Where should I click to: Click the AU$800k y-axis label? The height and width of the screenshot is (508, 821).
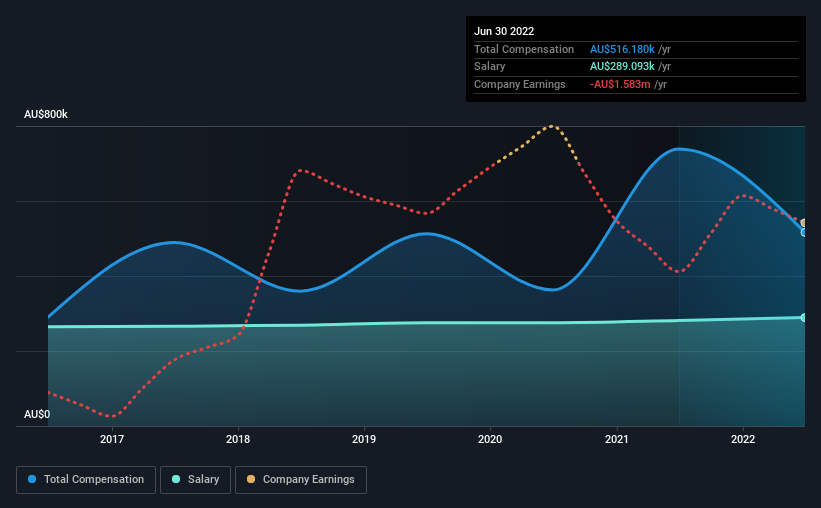pos(46,114)
